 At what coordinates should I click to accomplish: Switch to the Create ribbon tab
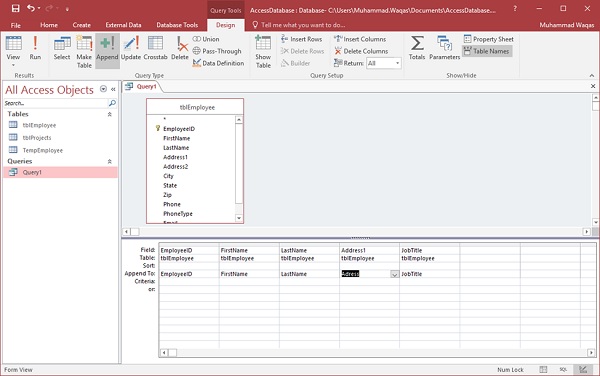coord(82,25)
